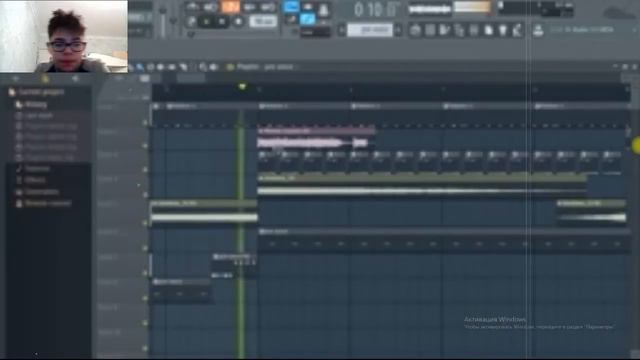Select the Playback speaker tool in playlist toolbar
The width and height of the screenshot is (640, 360).
click(x=213, y=67)
